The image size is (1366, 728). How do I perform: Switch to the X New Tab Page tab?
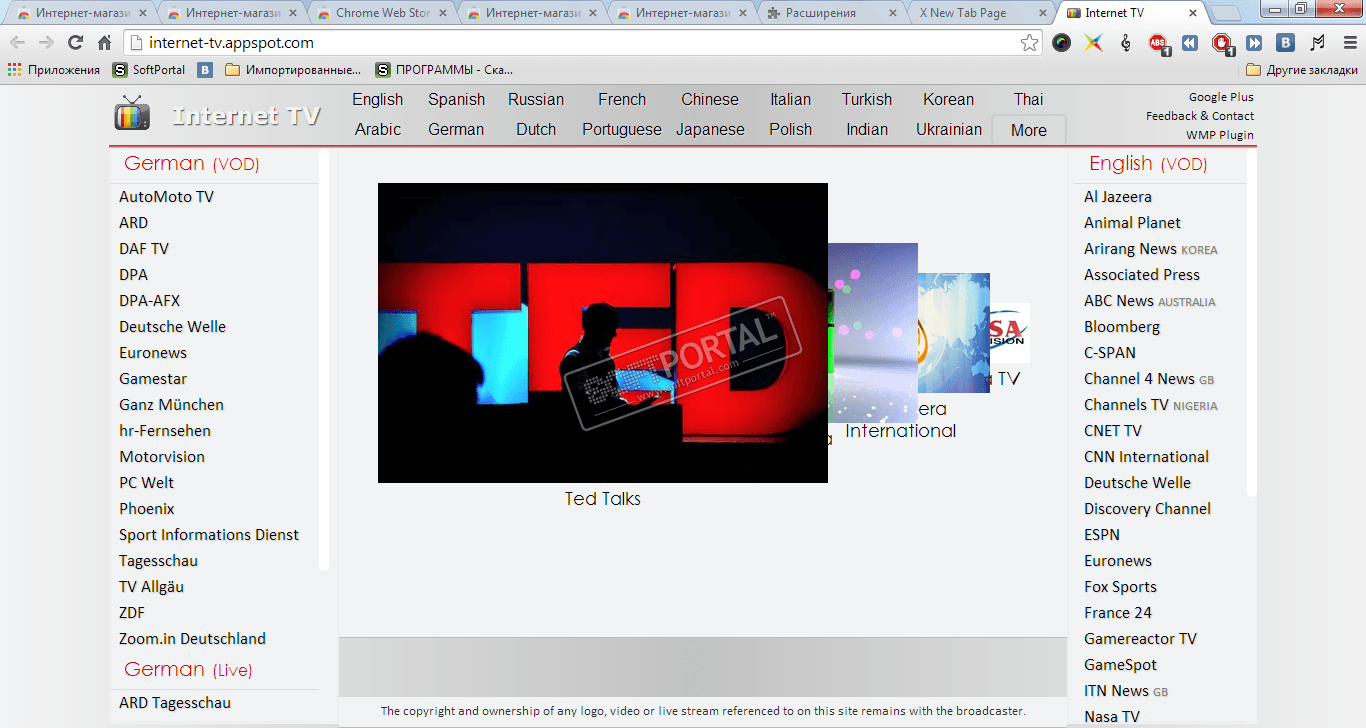[983, 13]
